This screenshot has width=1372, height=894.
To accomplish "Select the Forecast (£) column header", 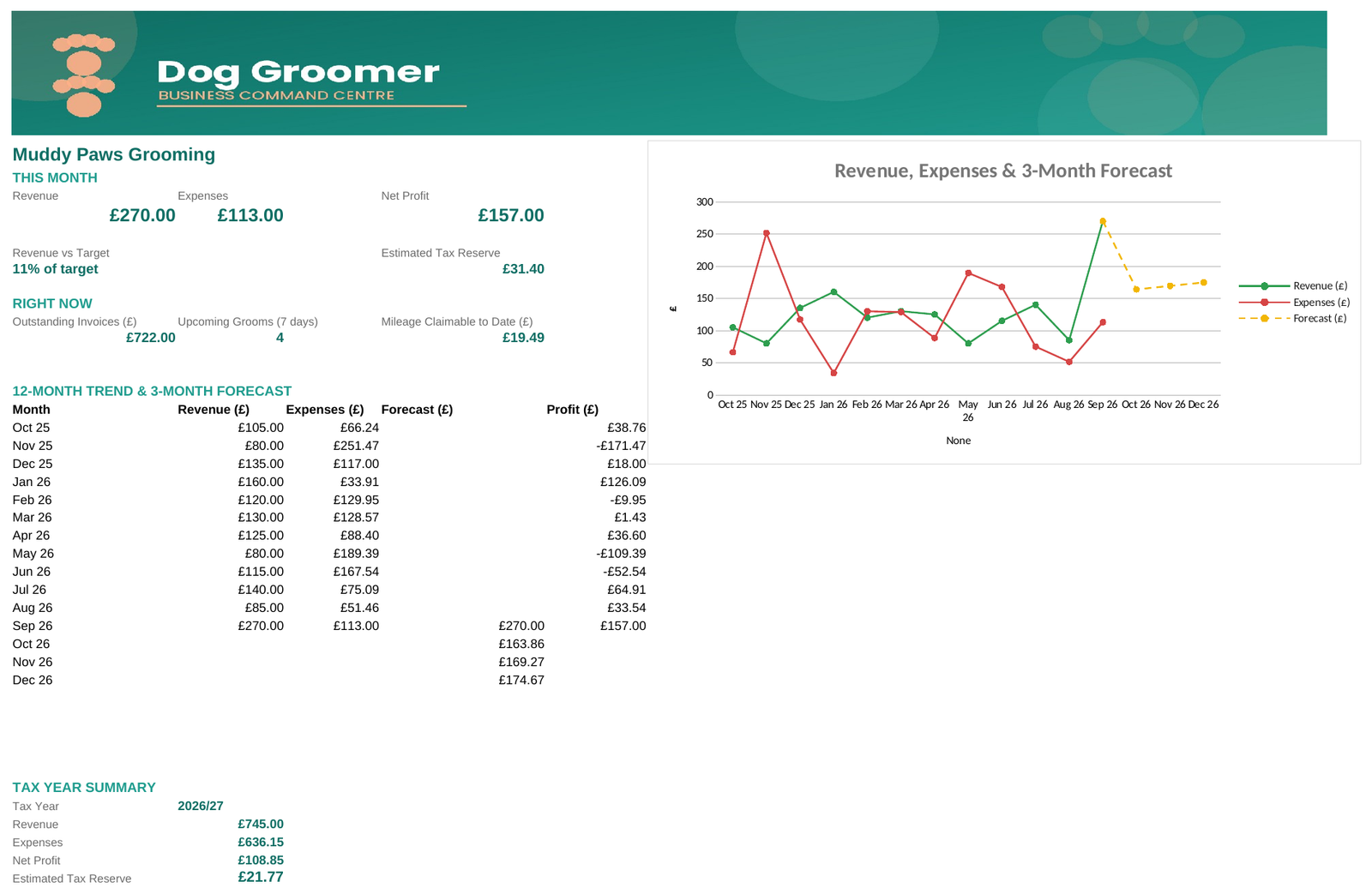I will 417,410.
